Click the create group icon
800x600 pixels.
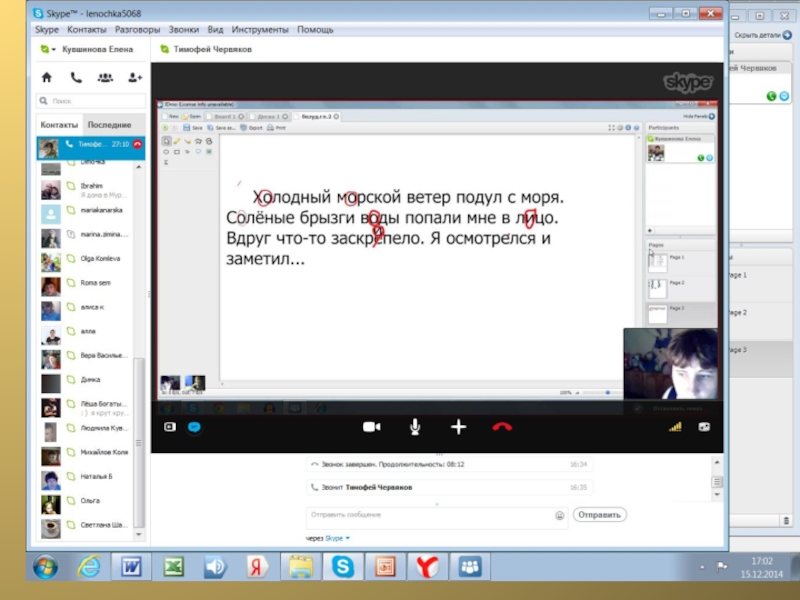click(105, 77)
